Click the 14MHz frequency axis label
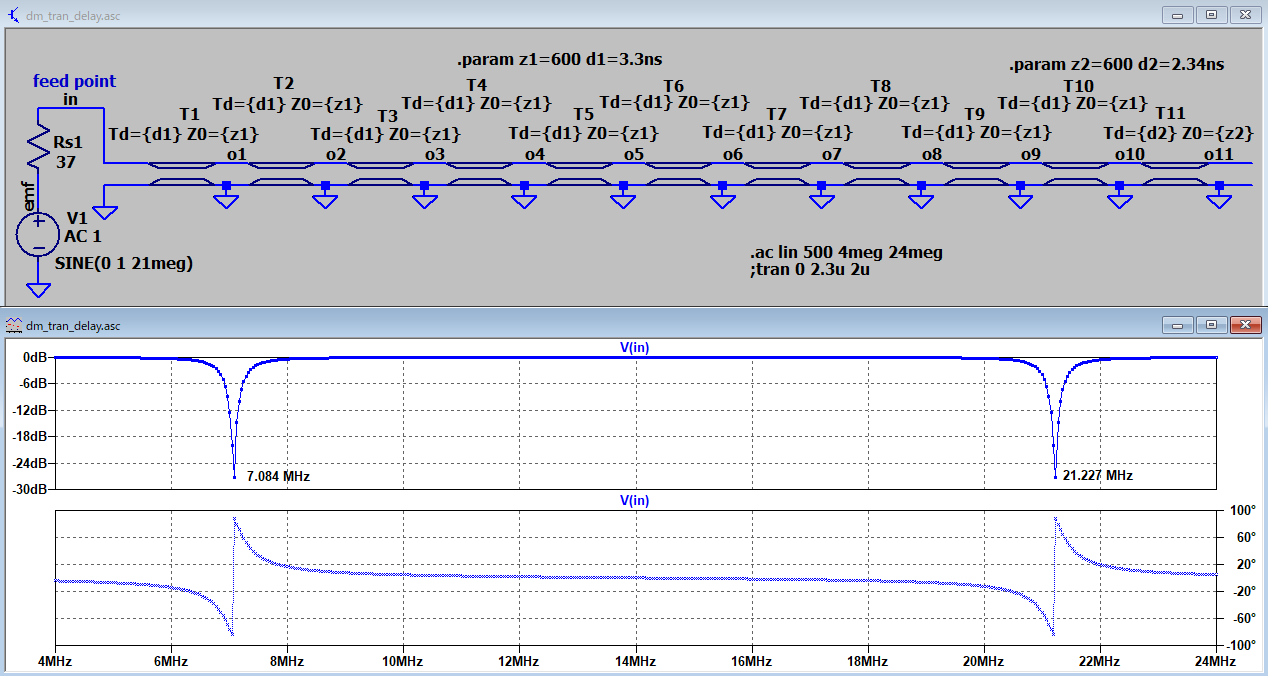This screenshot has width=1268, height=676. click(635, 662)
